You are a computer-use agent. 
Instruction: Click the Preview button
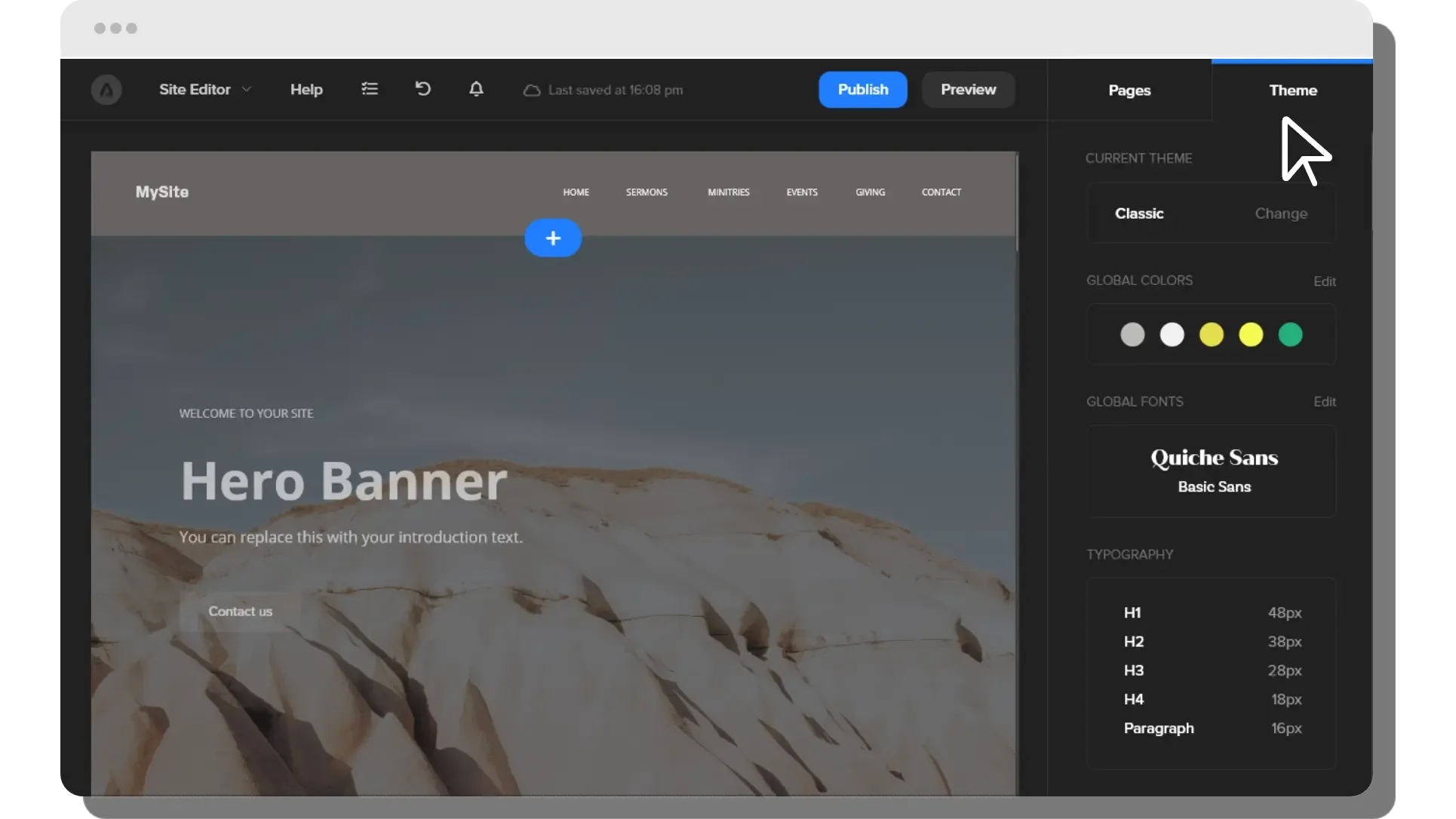pyautogui.click(x=968, y=89)
